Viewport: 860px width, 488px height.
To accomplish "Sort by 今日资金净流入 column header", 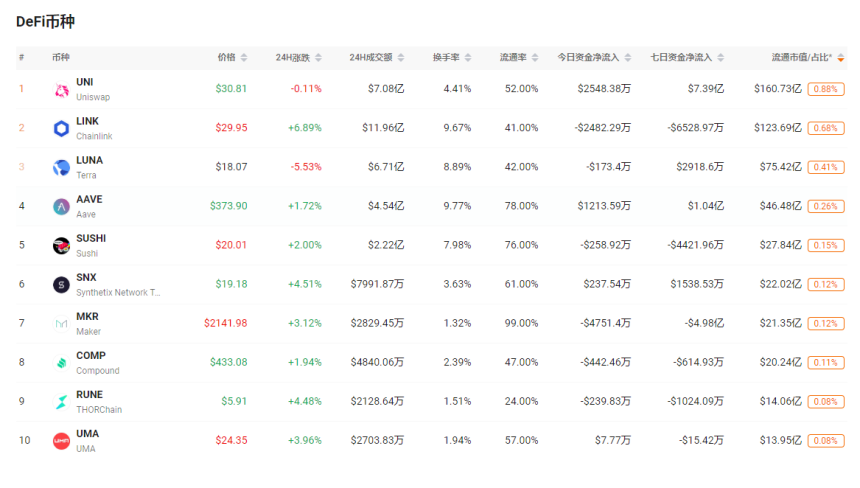I will [594, 58].
